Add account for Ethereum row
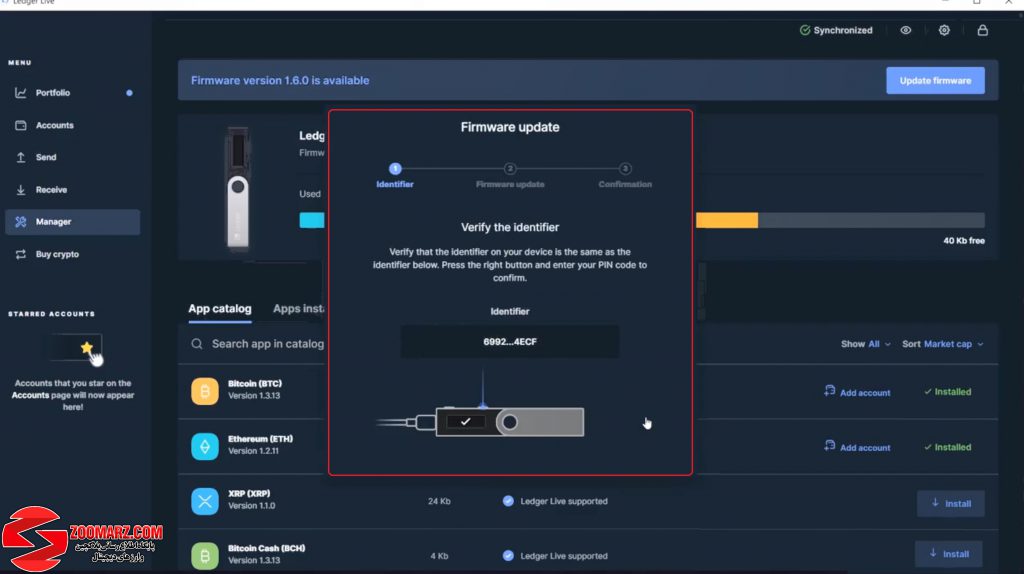 857,447
